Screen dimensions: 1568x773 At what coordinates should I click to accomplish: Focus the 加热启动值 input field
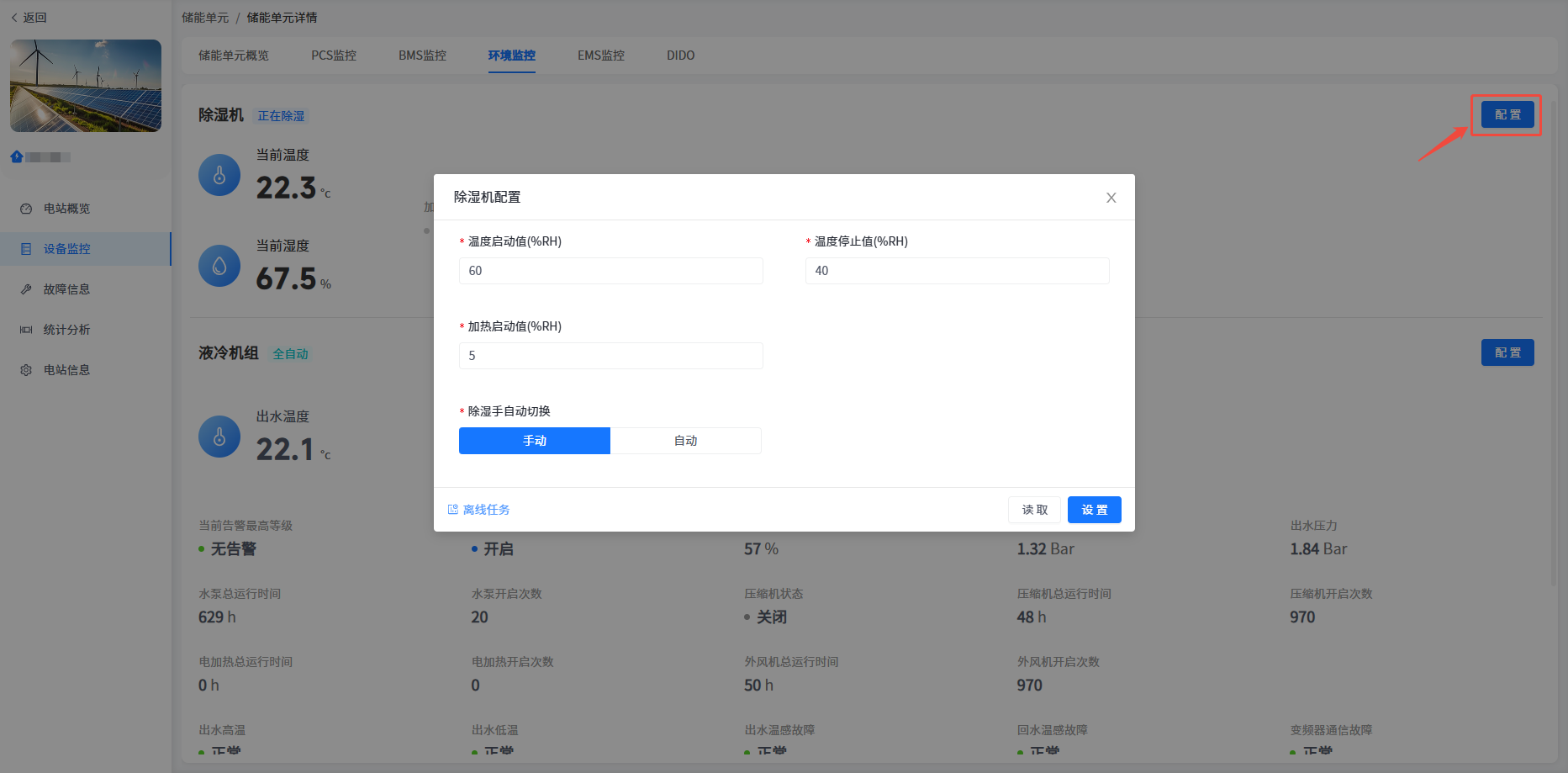(610, 356)
